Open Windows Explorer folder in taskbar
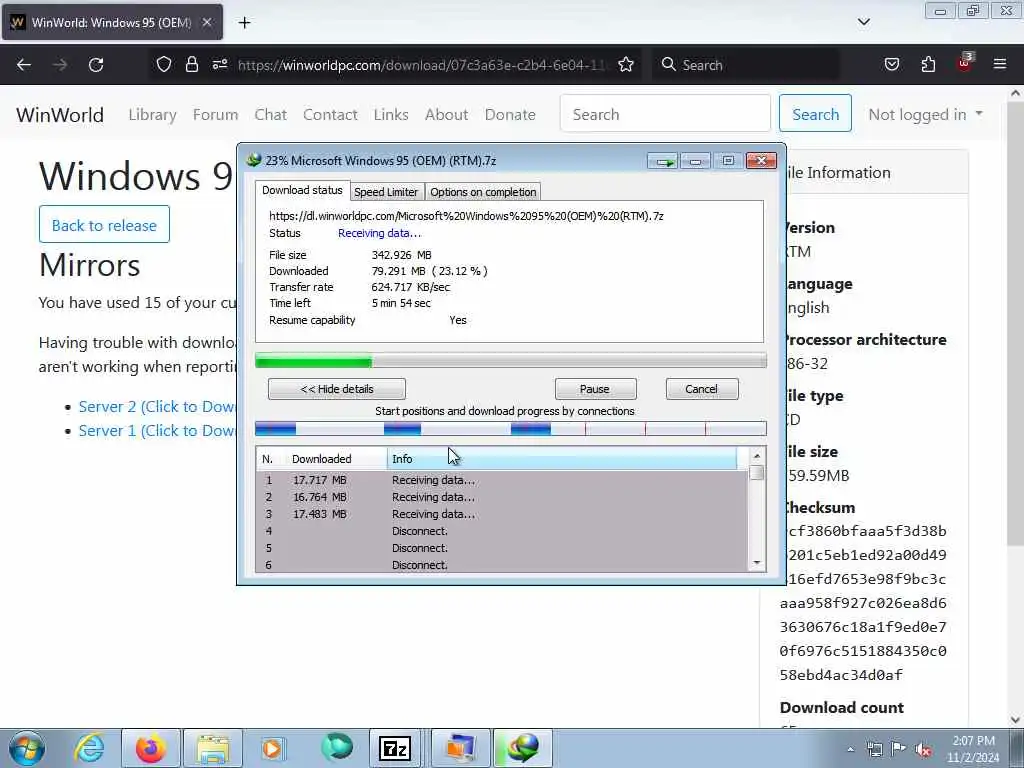 pos(212,748)
